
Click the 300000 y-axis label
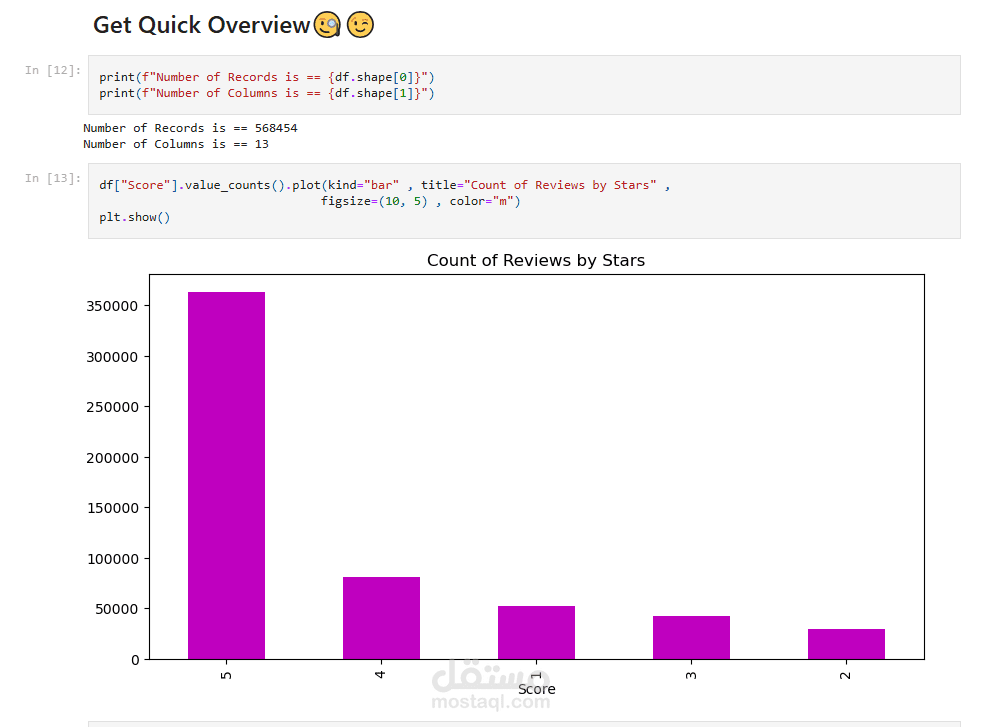tap(112, 357)
